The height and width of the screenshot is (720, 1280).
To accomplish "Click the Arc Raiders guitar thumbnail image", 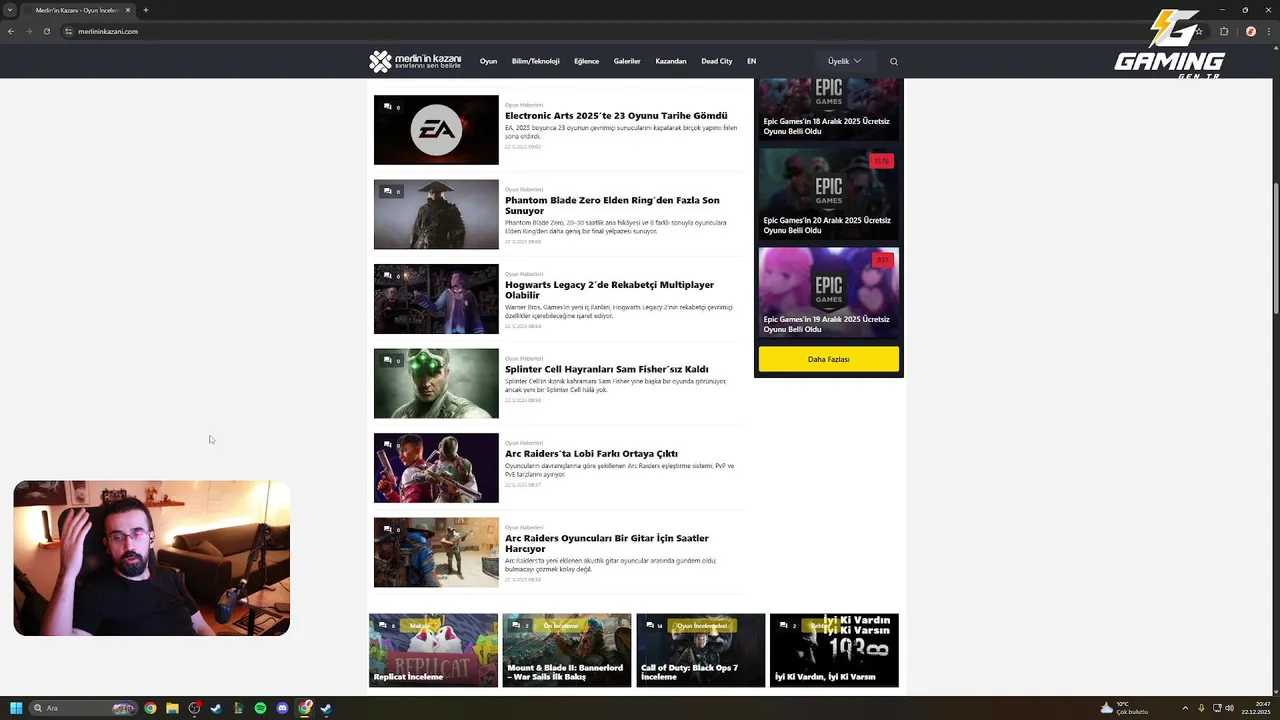I will pos(436,552).
